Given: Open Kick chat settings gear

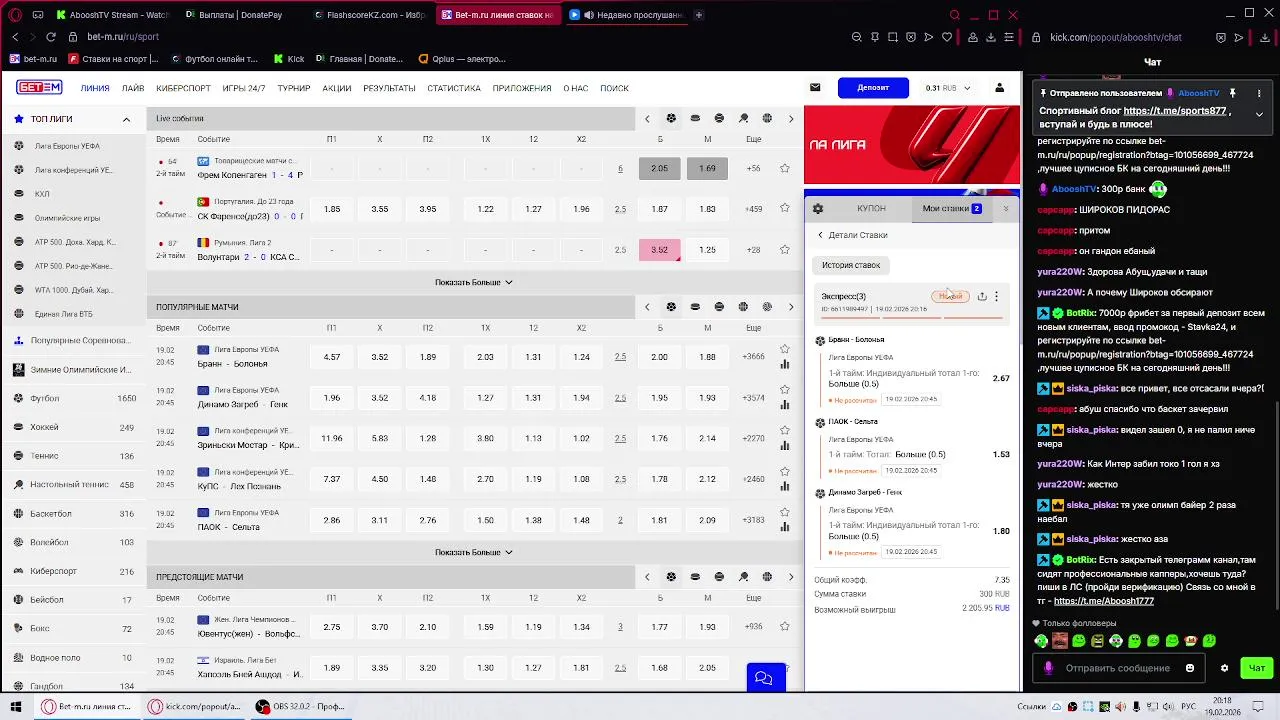Looking at the screenshot, I should [1224, 668].
